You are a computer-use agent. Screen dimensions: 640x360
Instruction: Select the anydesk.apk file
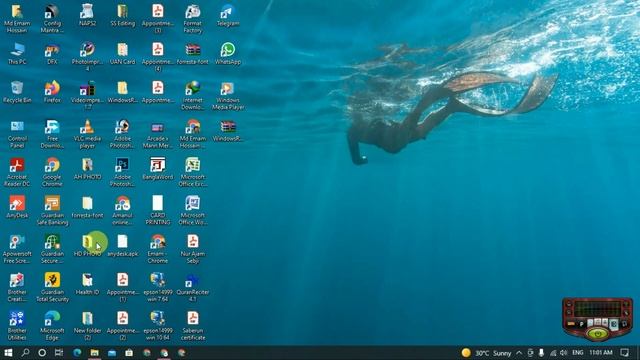coord(122,246)
